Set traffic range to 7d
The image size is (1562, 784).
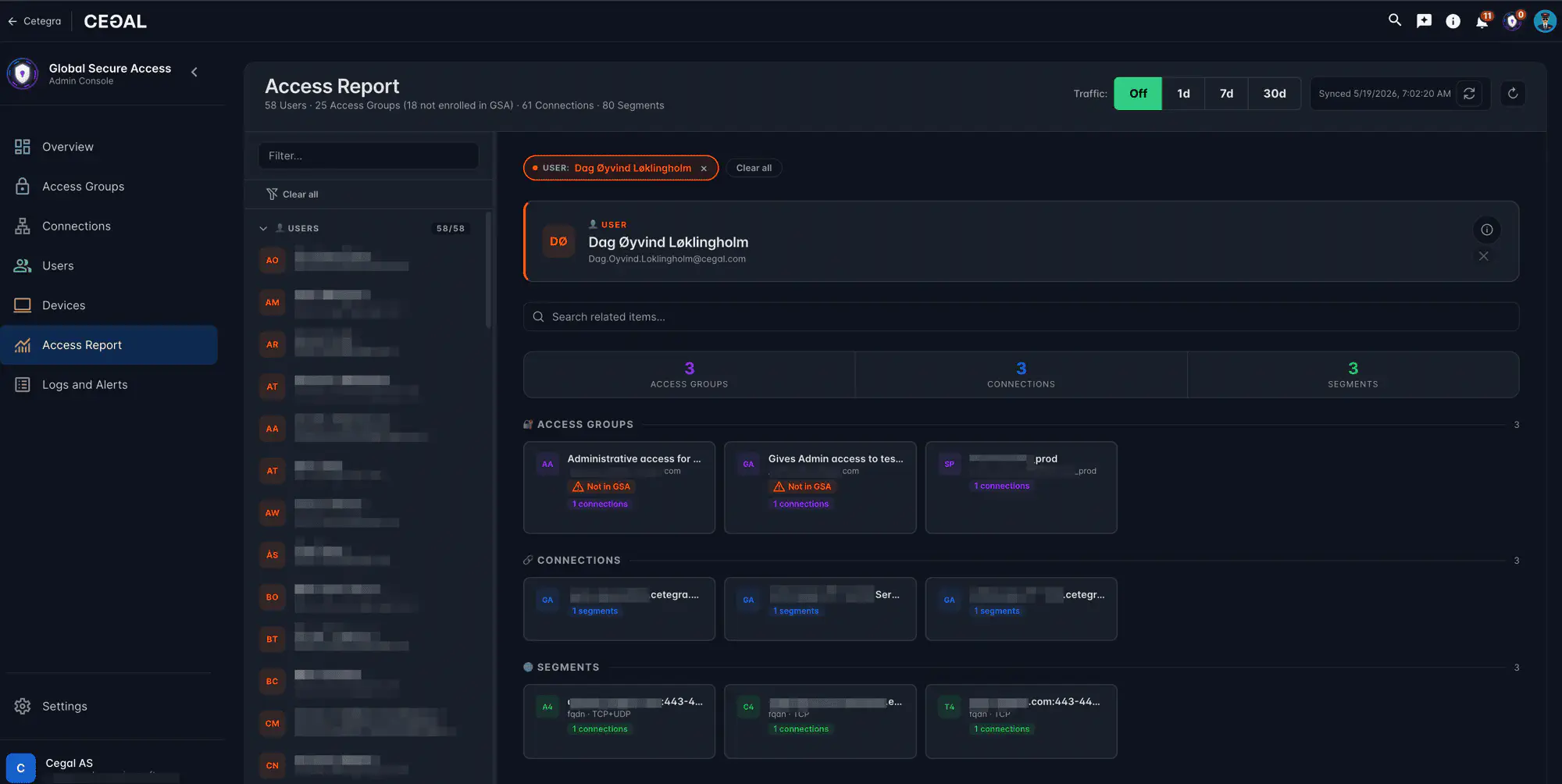(1226, 94)
